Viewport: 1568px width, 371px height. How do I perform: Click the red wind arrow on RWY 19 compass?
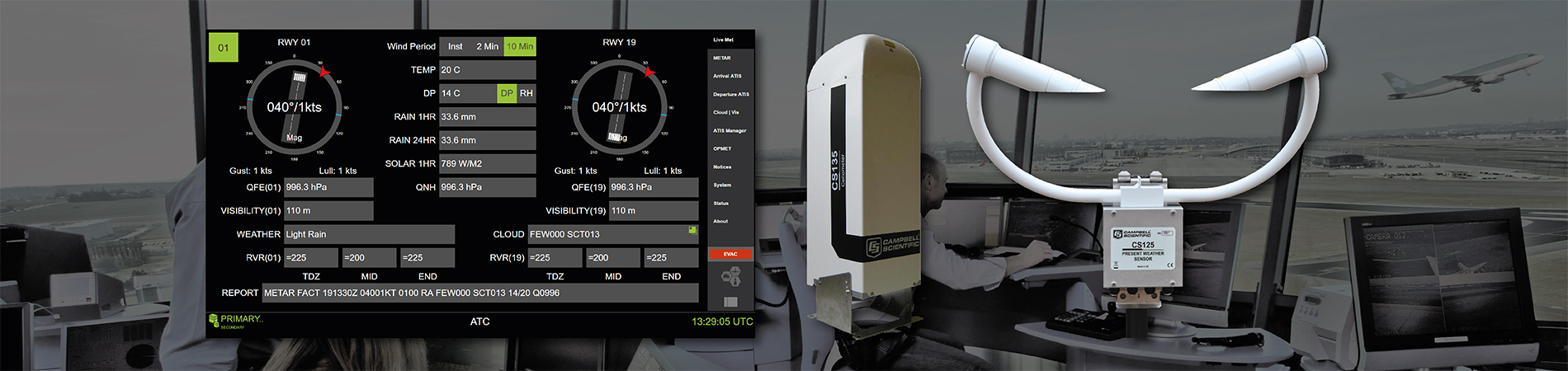point(649,73)
